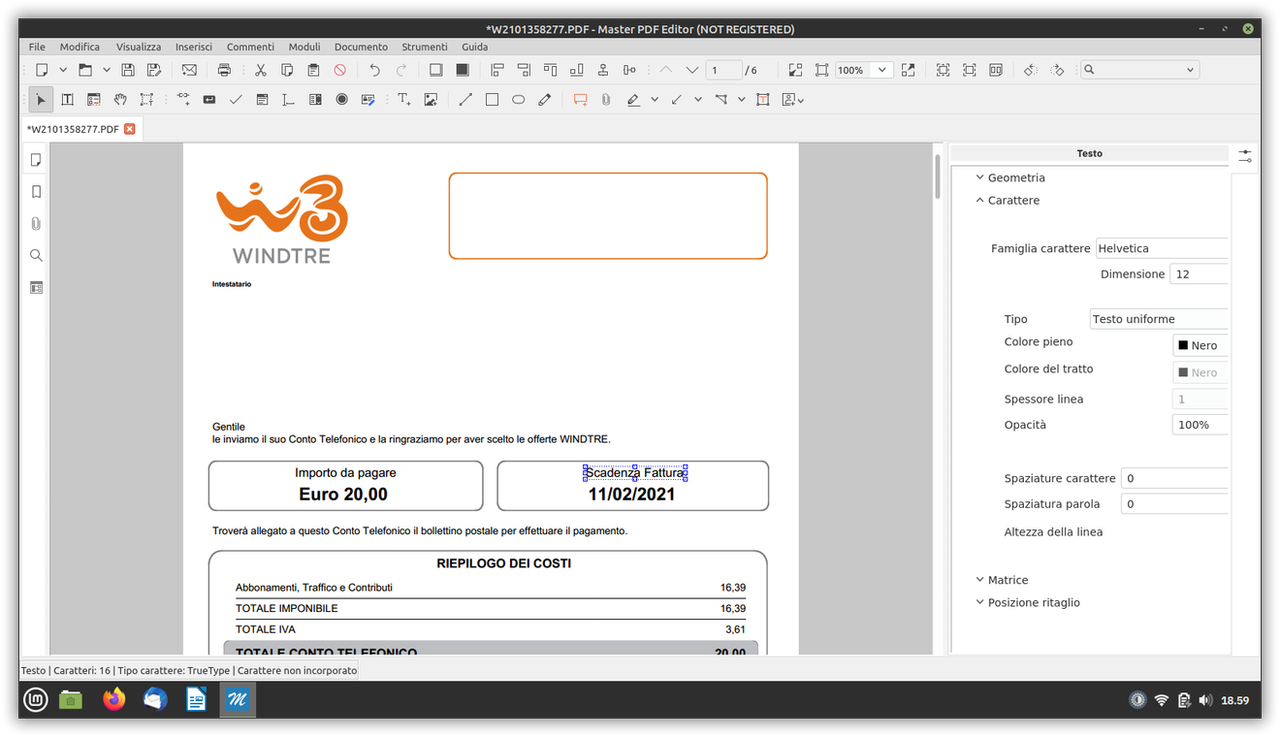Open the File menu
This screenshot has width=1280, height=737.
(37, 47)
